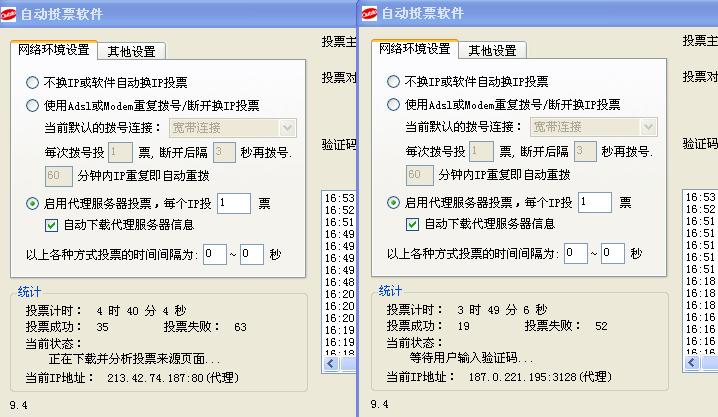Open 网络环境设置 tab in the right window
Screen dimensions: 718x417
point(414,50)
